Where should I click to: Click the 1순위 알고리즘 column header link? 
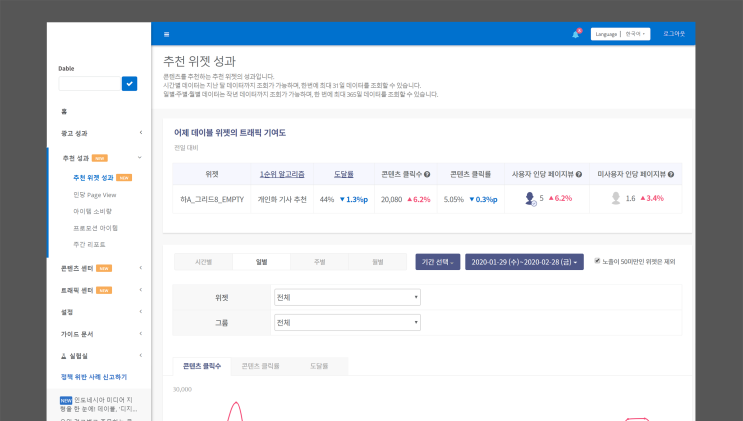282,174
